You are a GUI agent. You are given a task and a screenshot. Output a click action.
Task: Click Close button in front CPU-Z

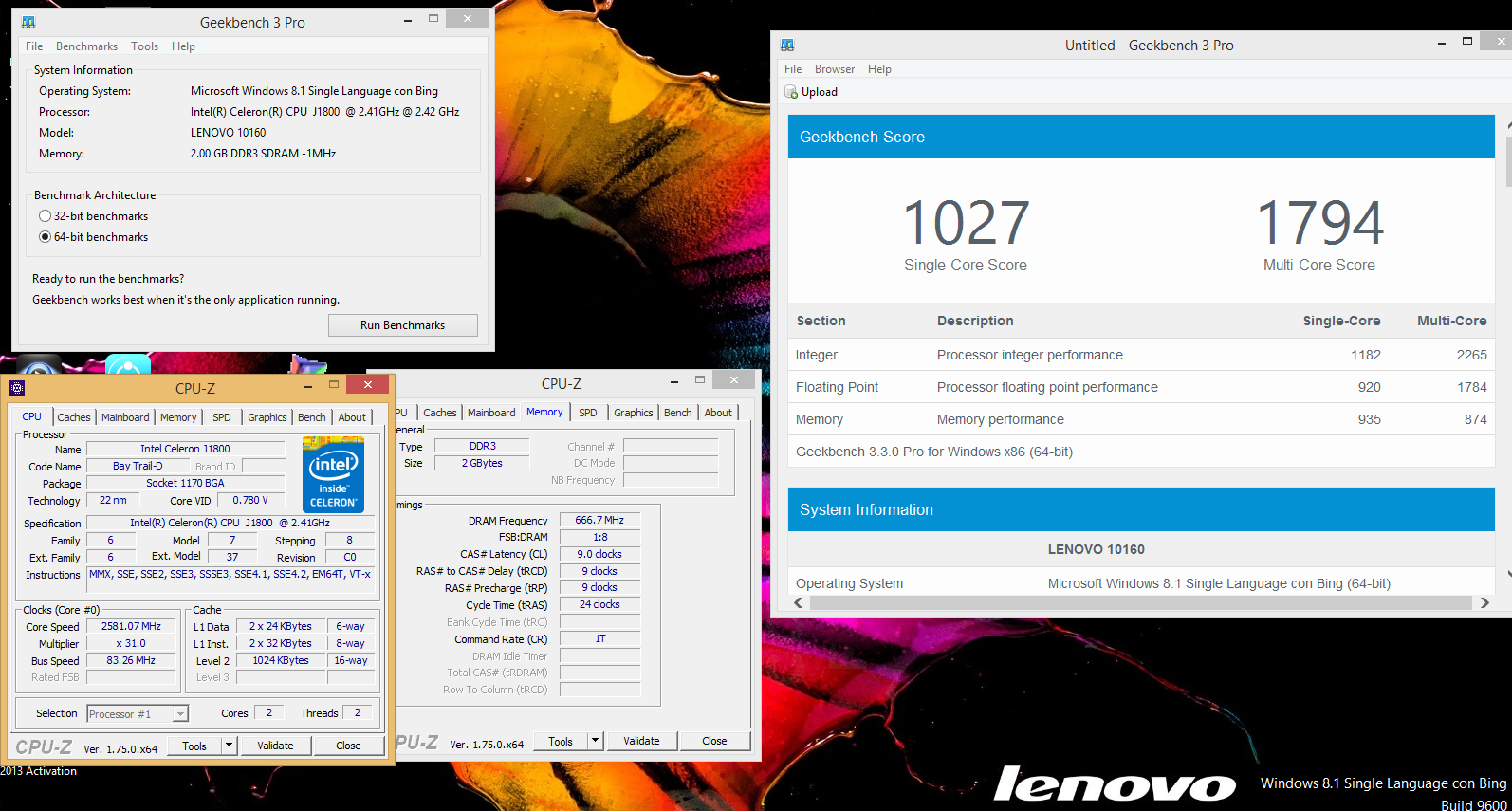[348, 746]
